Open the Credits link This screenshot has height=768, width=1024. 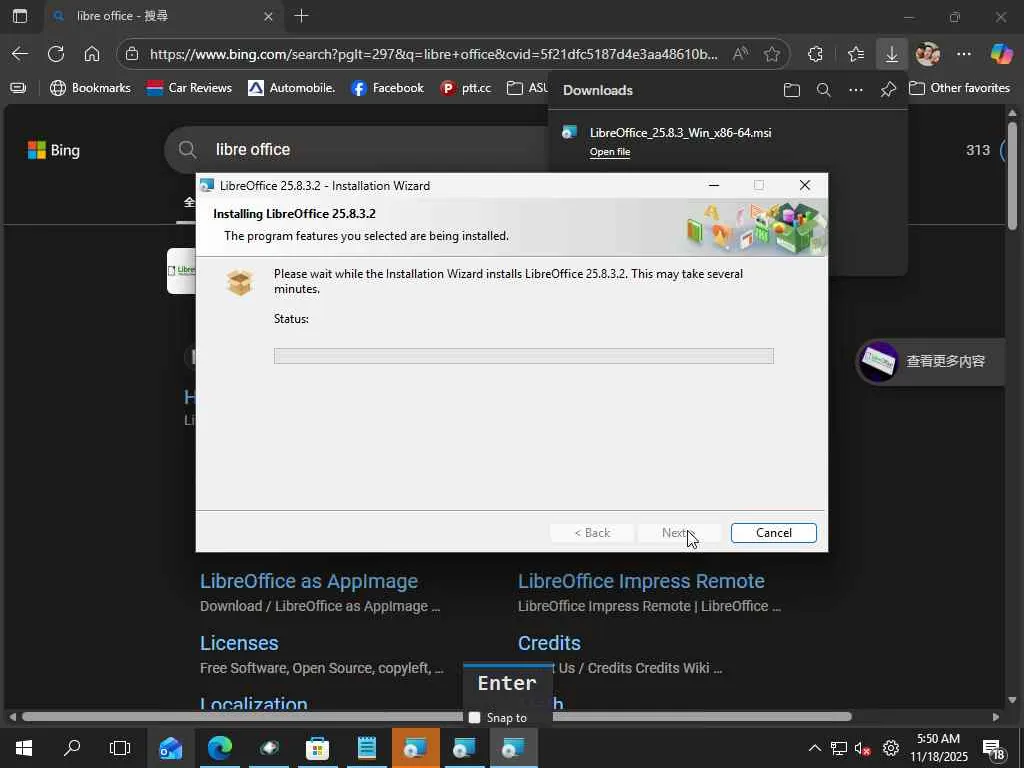[549, 643]
